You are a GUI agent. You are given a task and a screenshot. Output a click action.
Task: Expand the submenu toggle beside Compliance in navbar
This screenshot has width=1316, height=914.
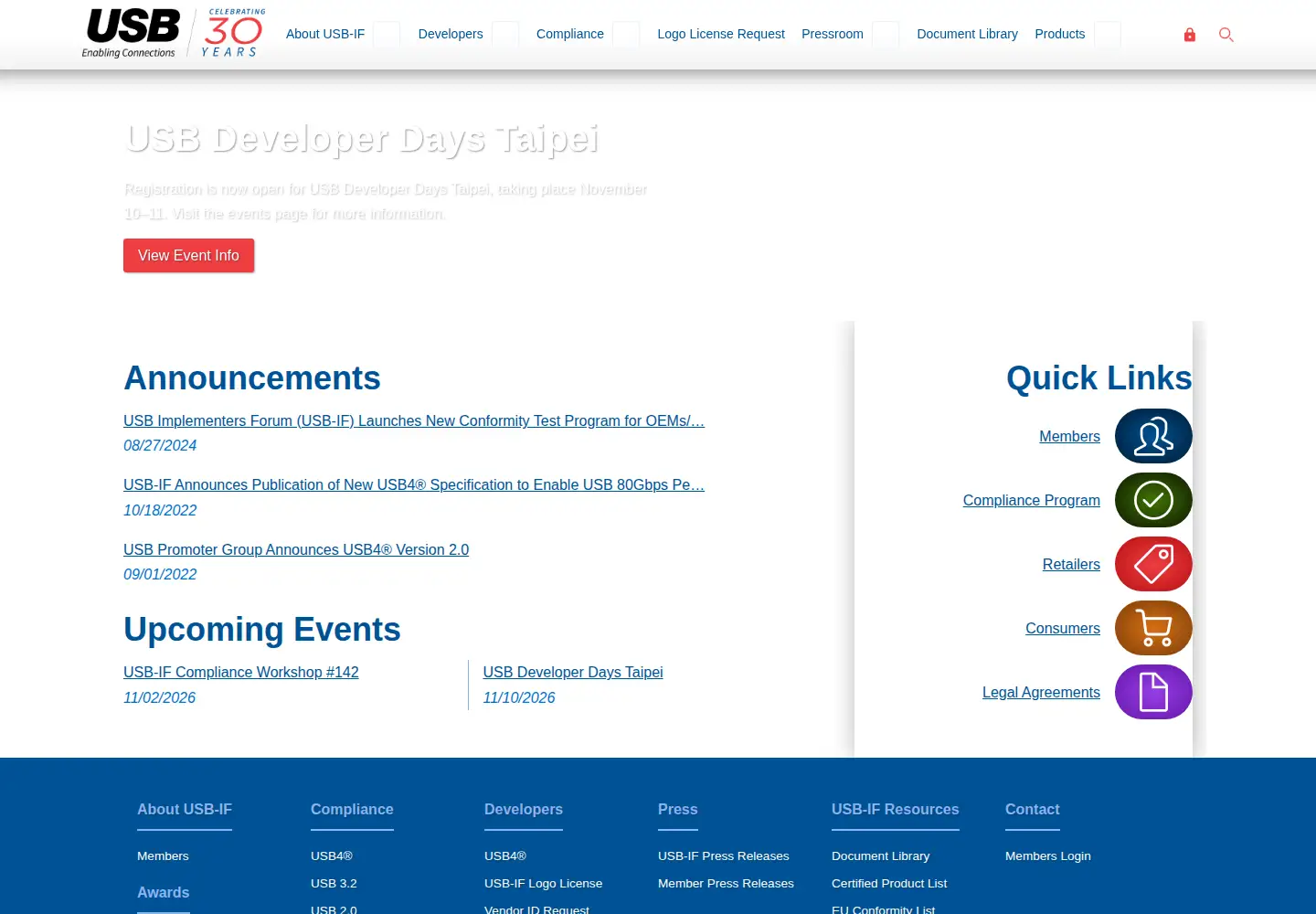(626, 34)
